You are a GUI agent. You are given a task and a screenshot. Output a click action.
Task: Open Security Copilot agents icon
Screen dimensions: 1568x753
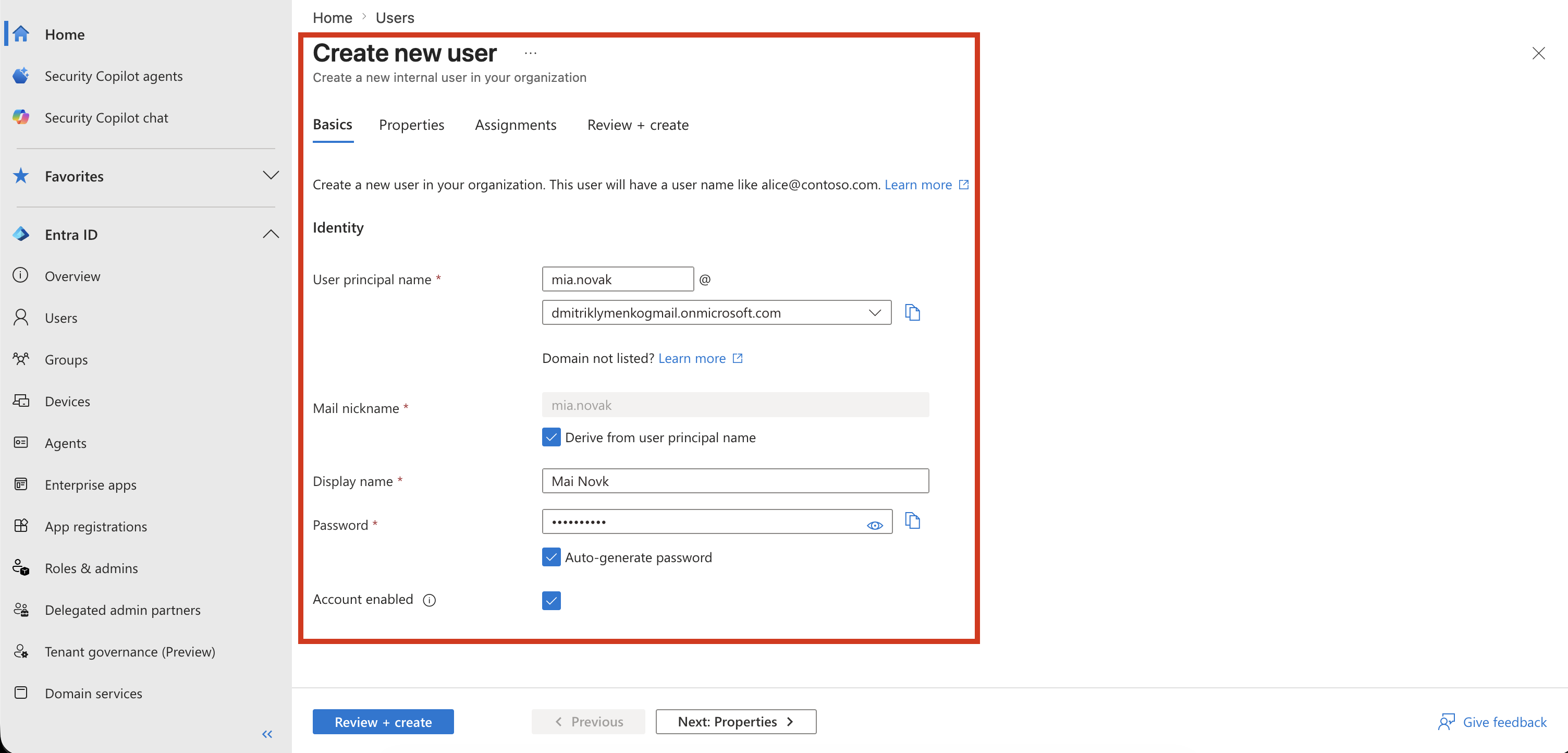pyautogui.click(x=21, y=76)
